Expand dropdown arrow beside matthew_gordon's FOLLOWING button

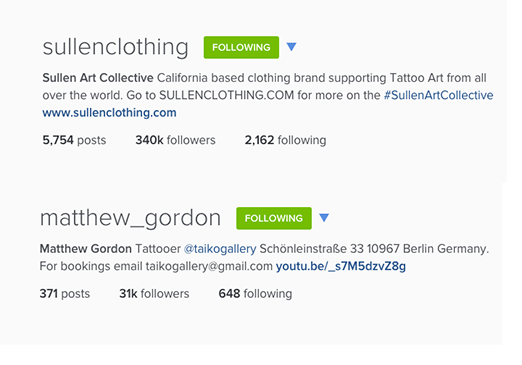point(324,218)
